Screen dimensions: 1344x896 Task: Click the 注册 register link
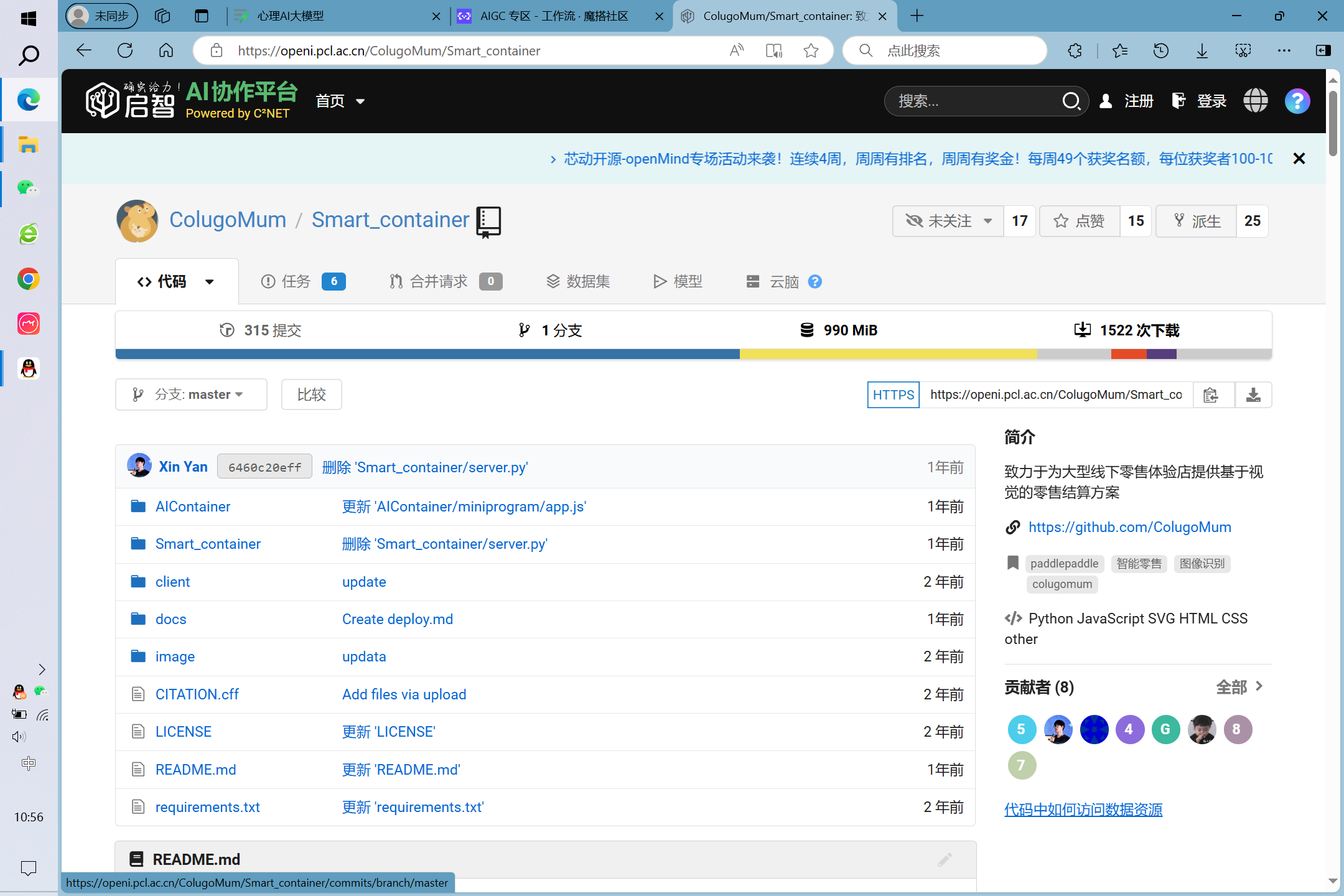[x=1127, y=101]
